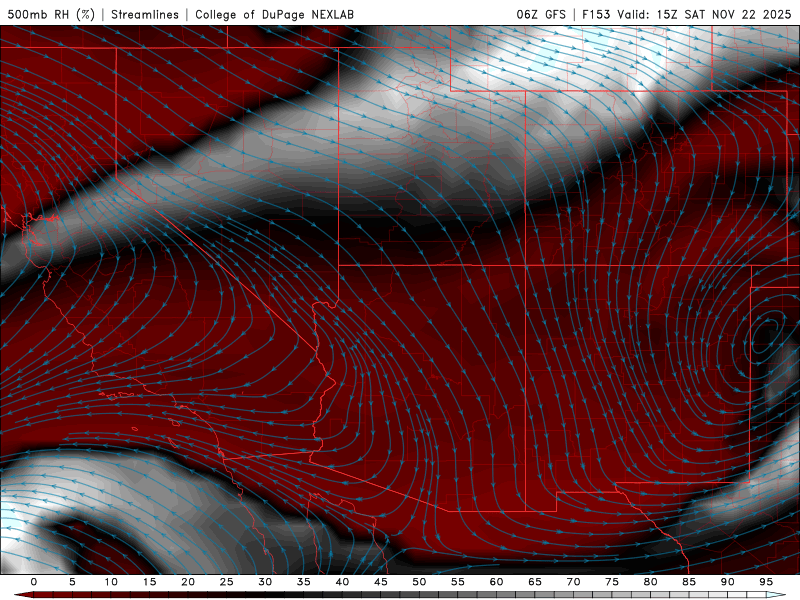
Task: Click the '10' colorbar scale label
Action: point(111,582)
